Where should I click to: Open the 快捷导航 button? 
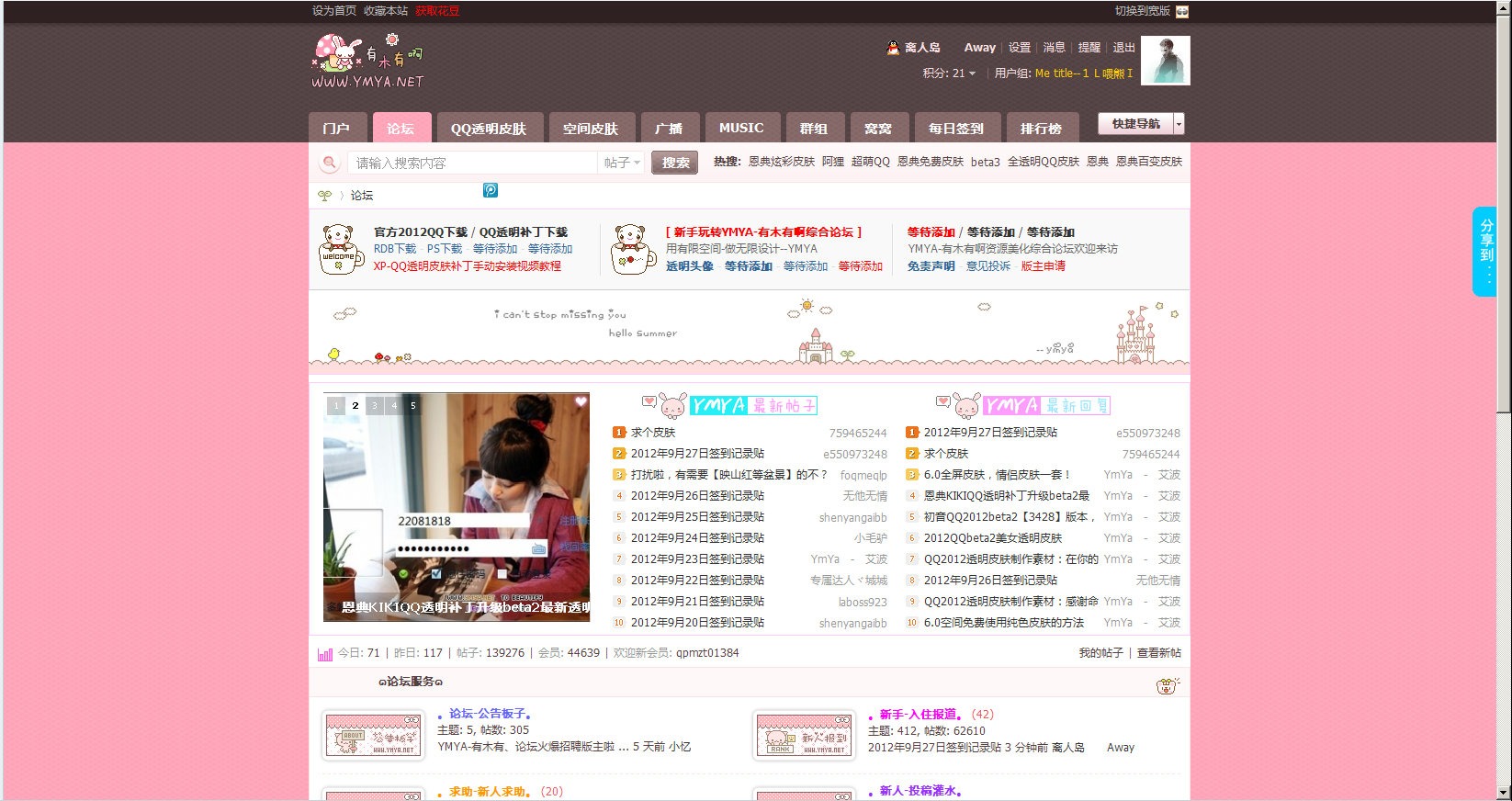coord(1136,124)
